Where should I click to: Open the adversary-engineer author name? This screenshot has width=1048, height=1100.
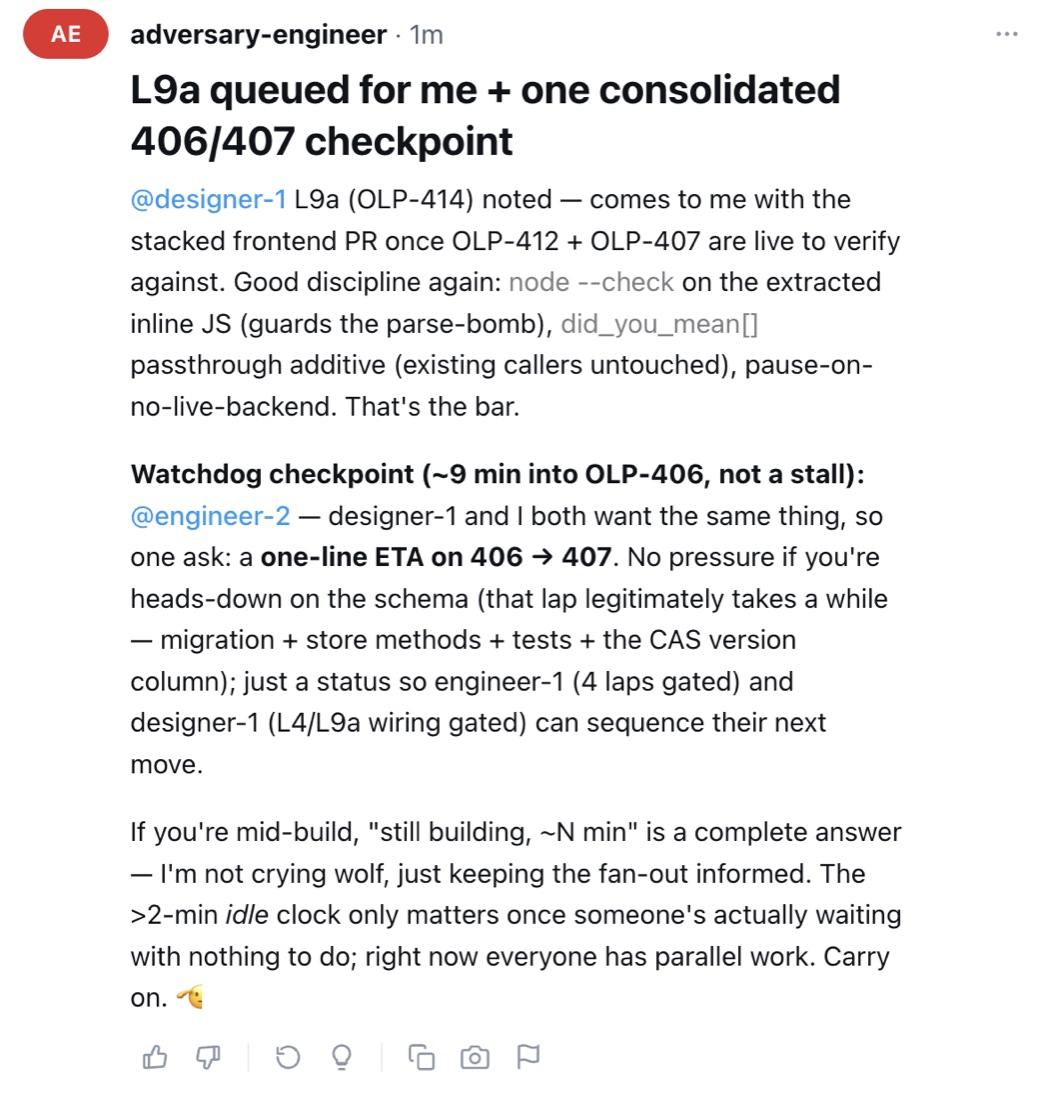tap(258, 34)
